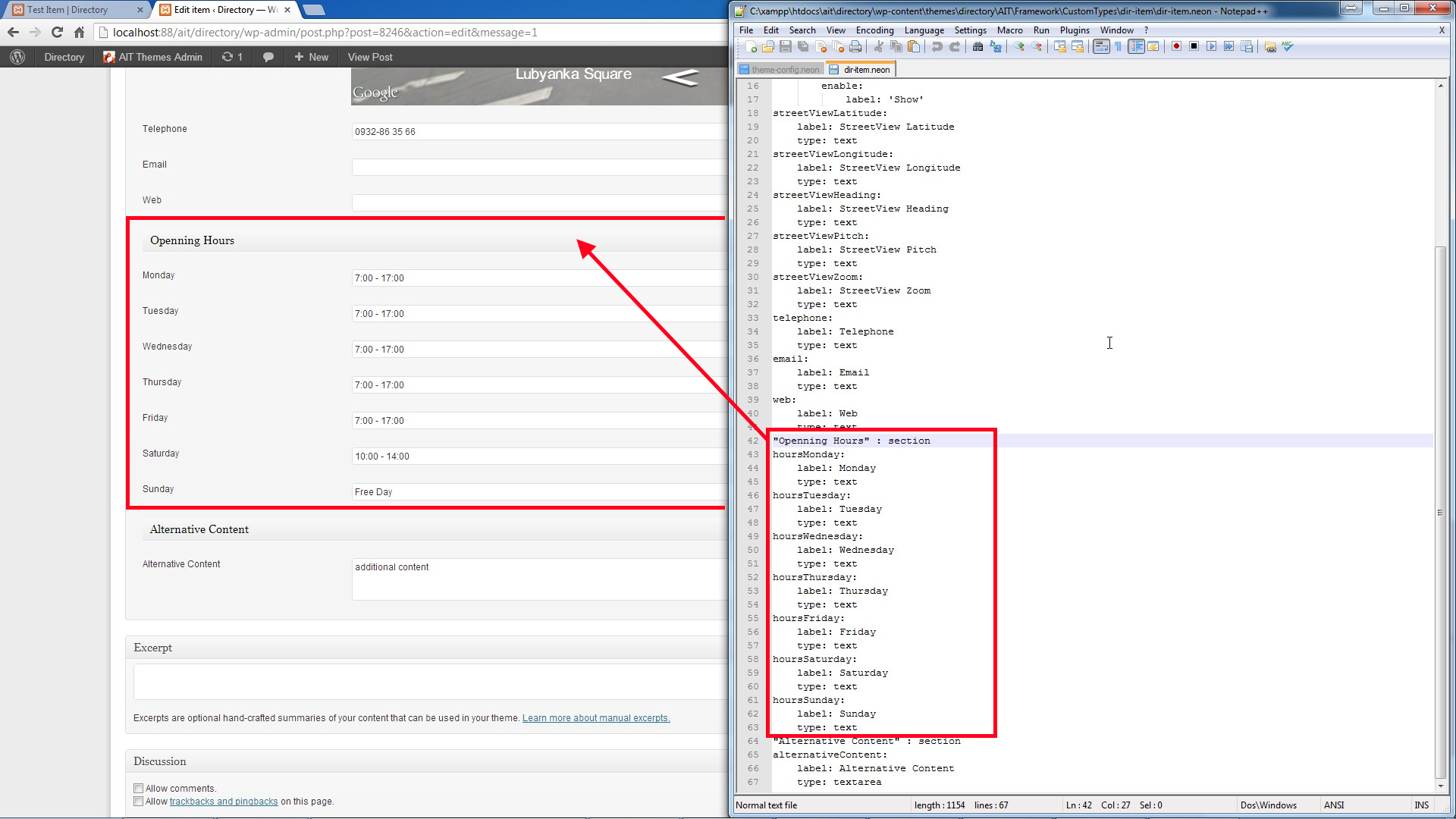Open WordPress comments via speech bubble icon
Viewport: 1456px width, 819px height.
click(267, 57)
